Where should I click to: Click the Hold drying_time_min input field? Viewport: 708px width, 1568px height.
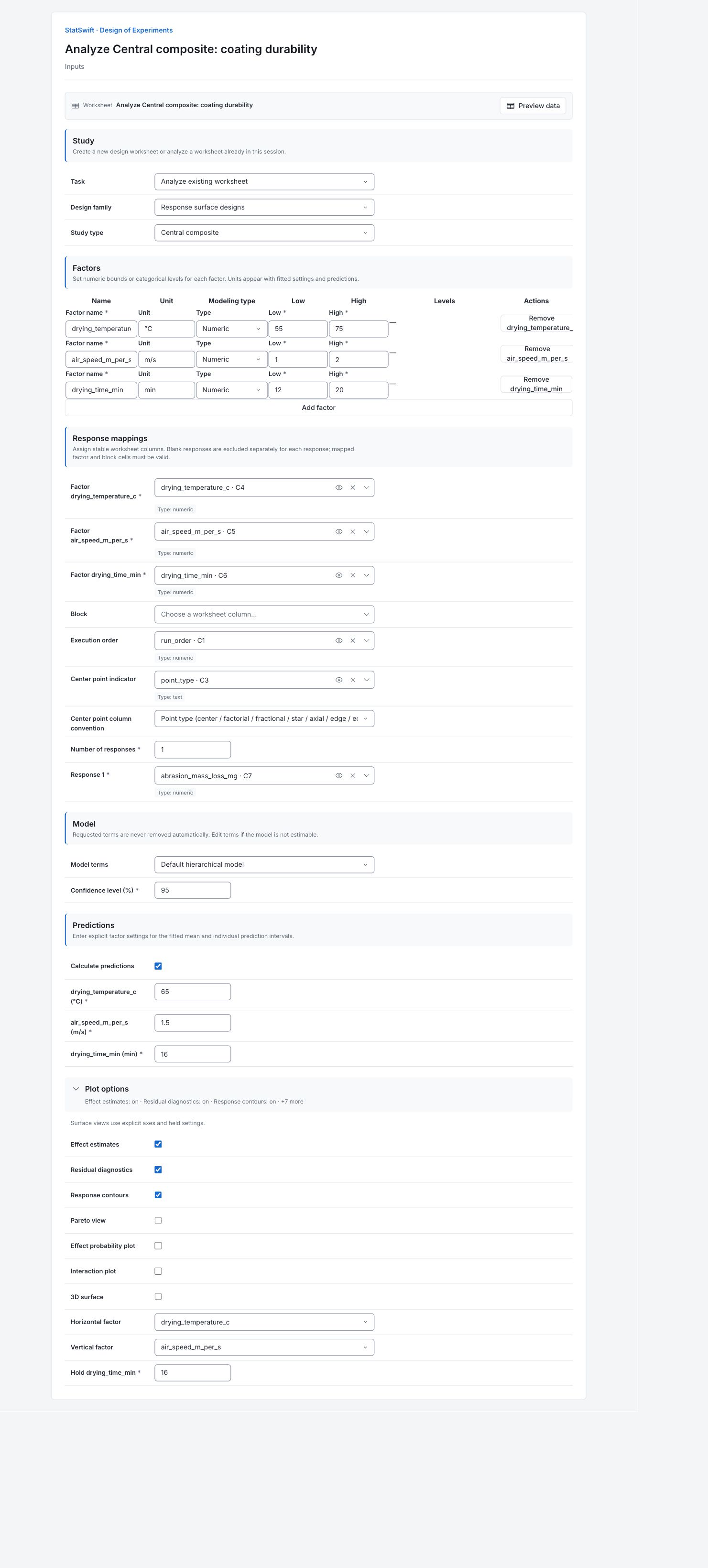tap(193, 1373)
